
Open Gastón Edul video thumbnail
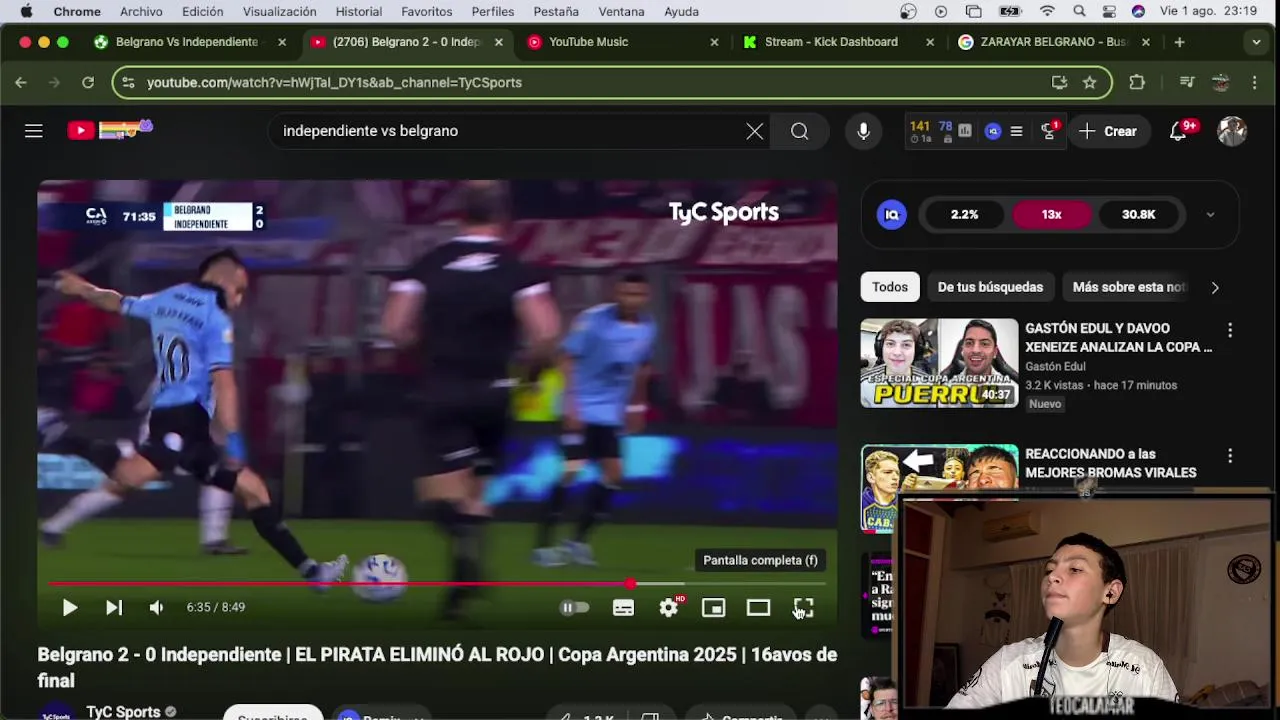pos(939,363)
